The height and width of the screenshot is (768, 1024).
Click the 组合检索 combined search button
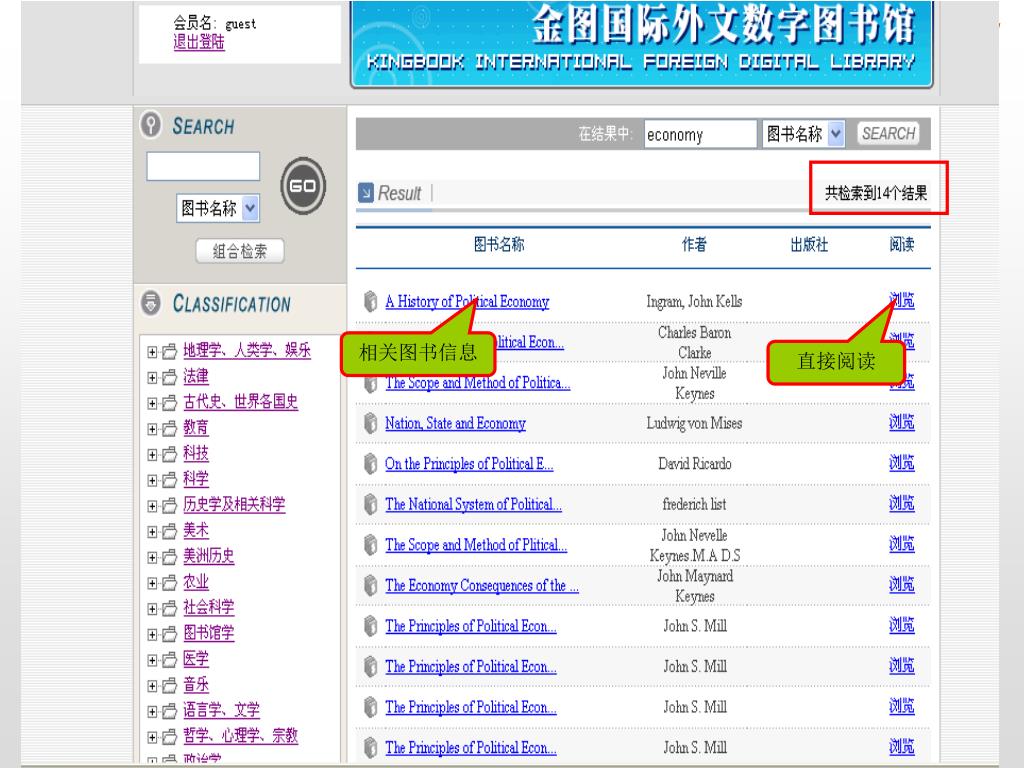coord(240,251)
